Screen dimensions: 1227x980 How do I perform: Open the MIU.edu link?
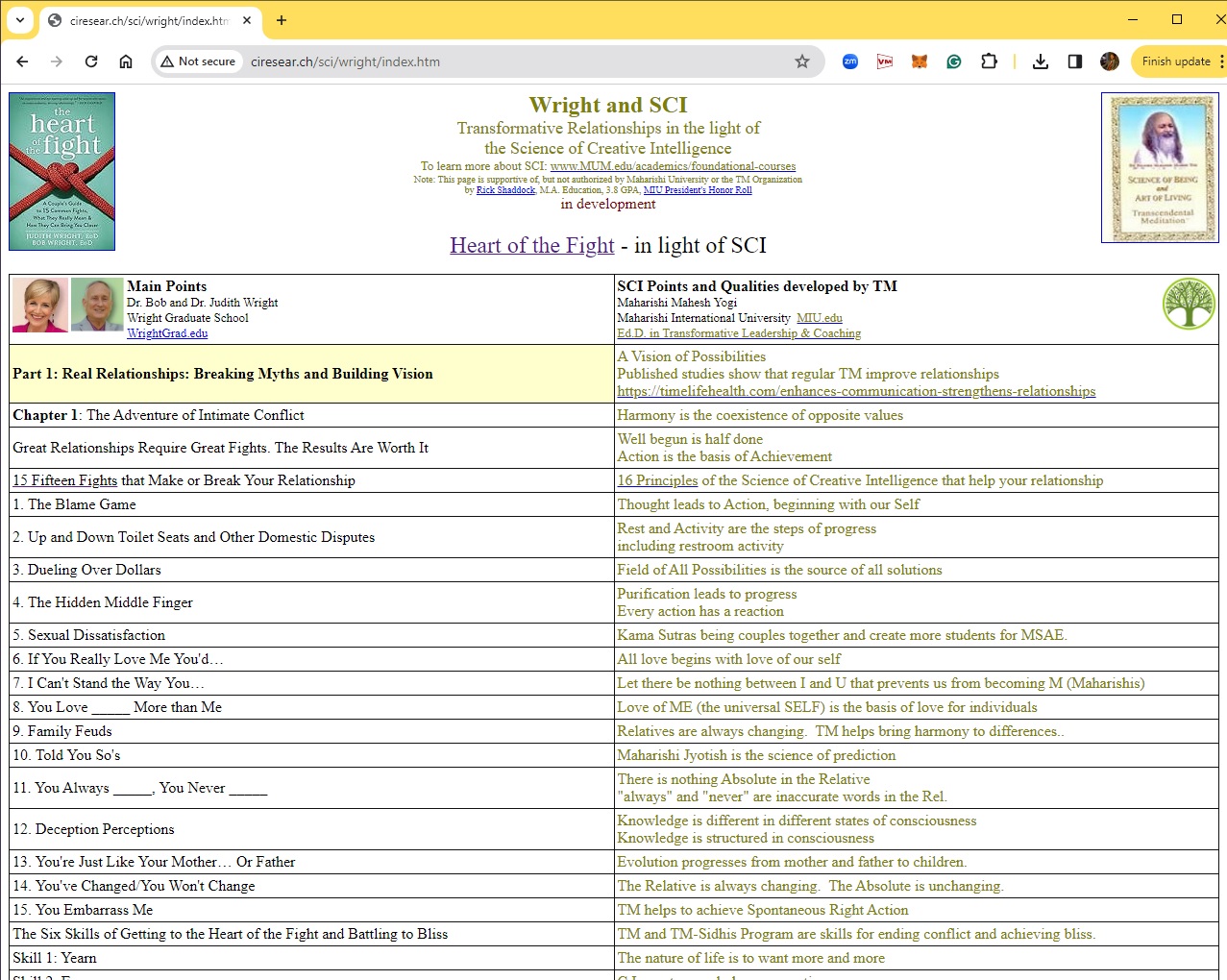tap(820, 318)
